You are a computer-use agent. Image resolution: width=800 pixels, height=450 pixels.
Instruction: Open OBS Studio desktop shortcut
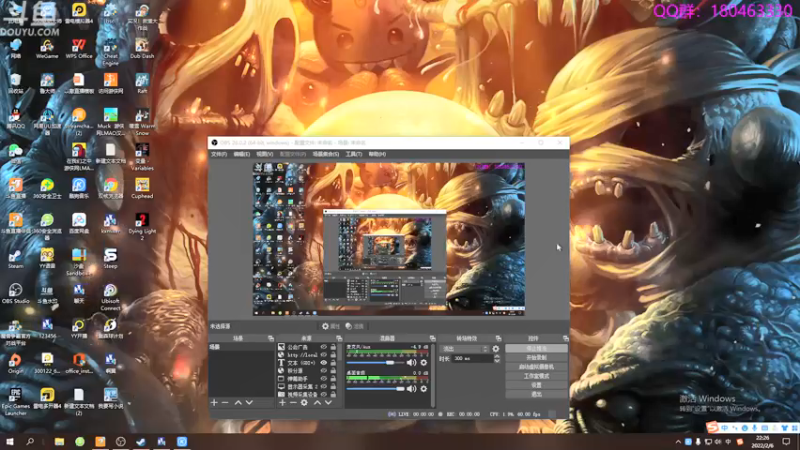tap(15, 293)
